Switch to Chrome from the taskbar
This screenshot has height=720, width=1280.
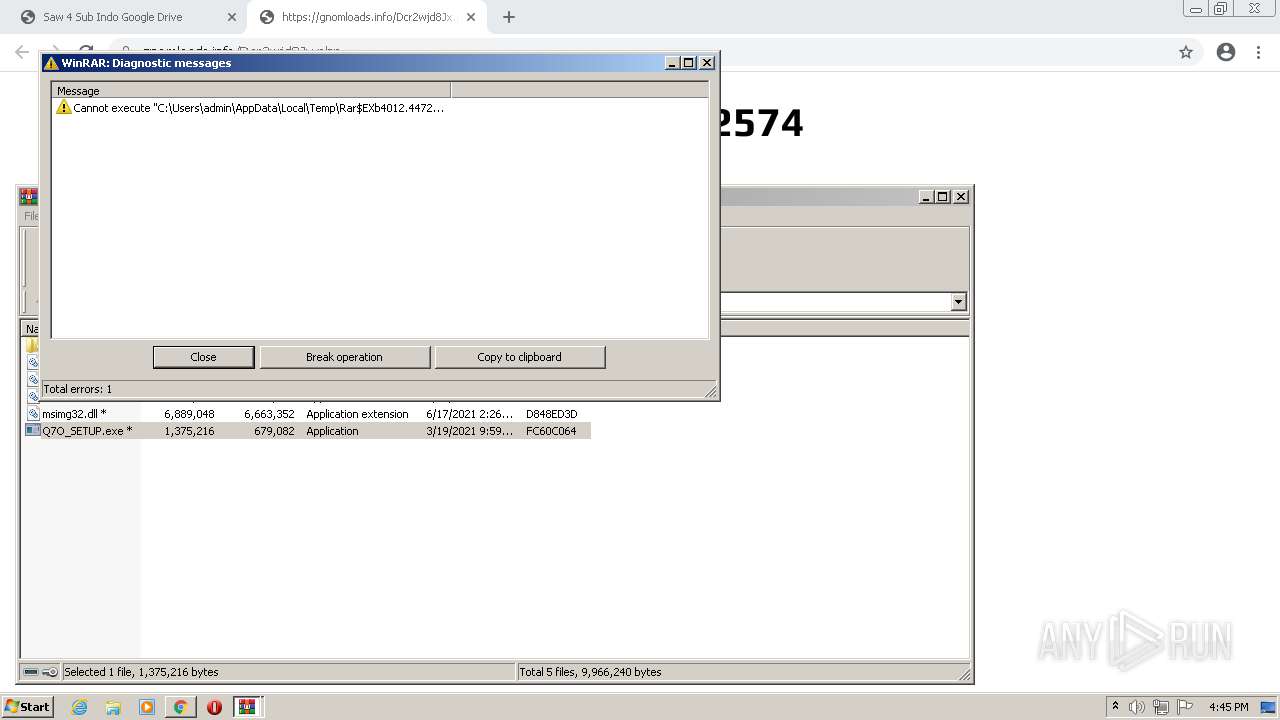click(180, 707)
